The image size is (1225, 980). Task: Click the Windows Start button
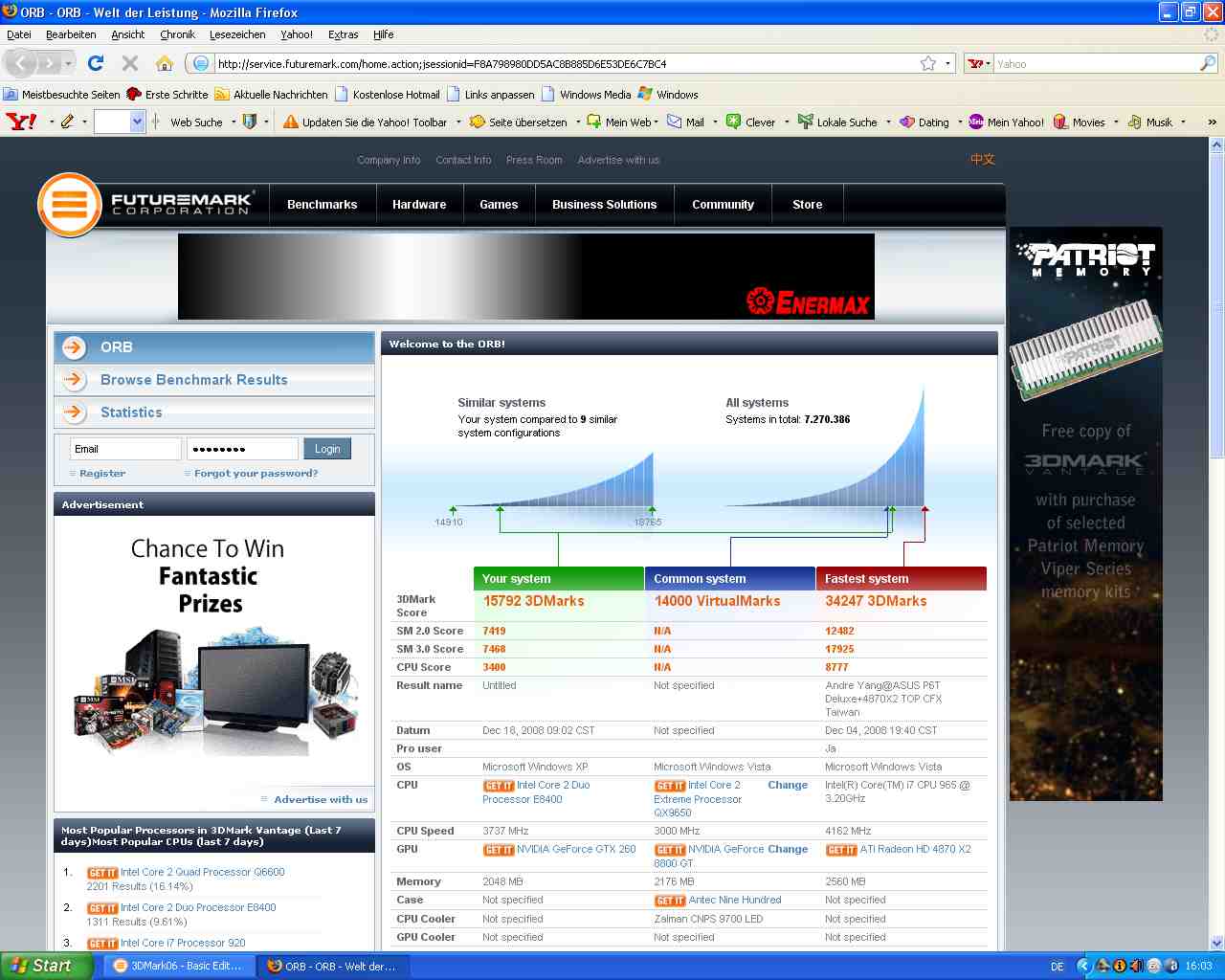(x=46, y=966)
